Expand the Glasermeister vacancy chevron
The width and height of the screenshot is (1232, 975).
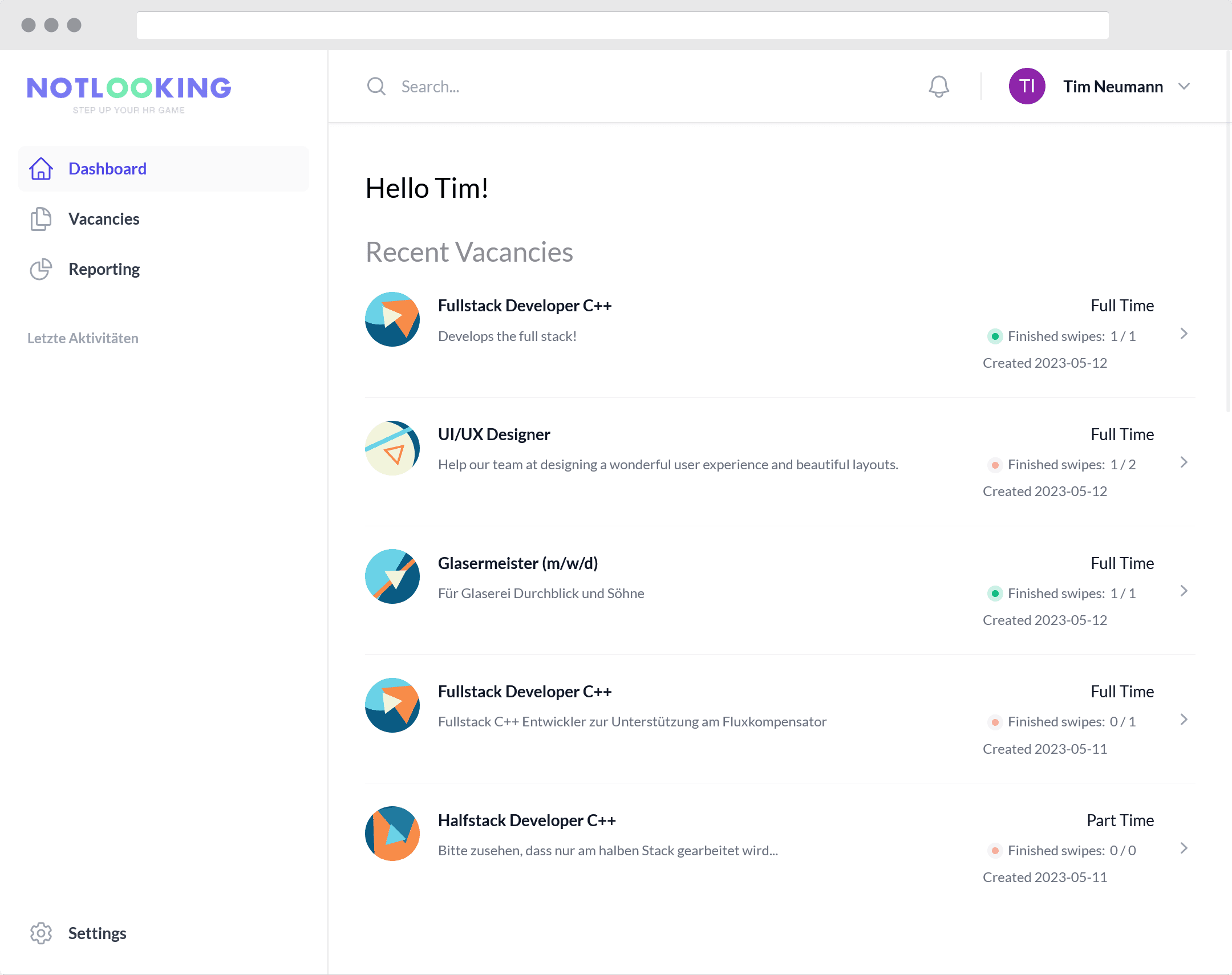(1184, 591)
